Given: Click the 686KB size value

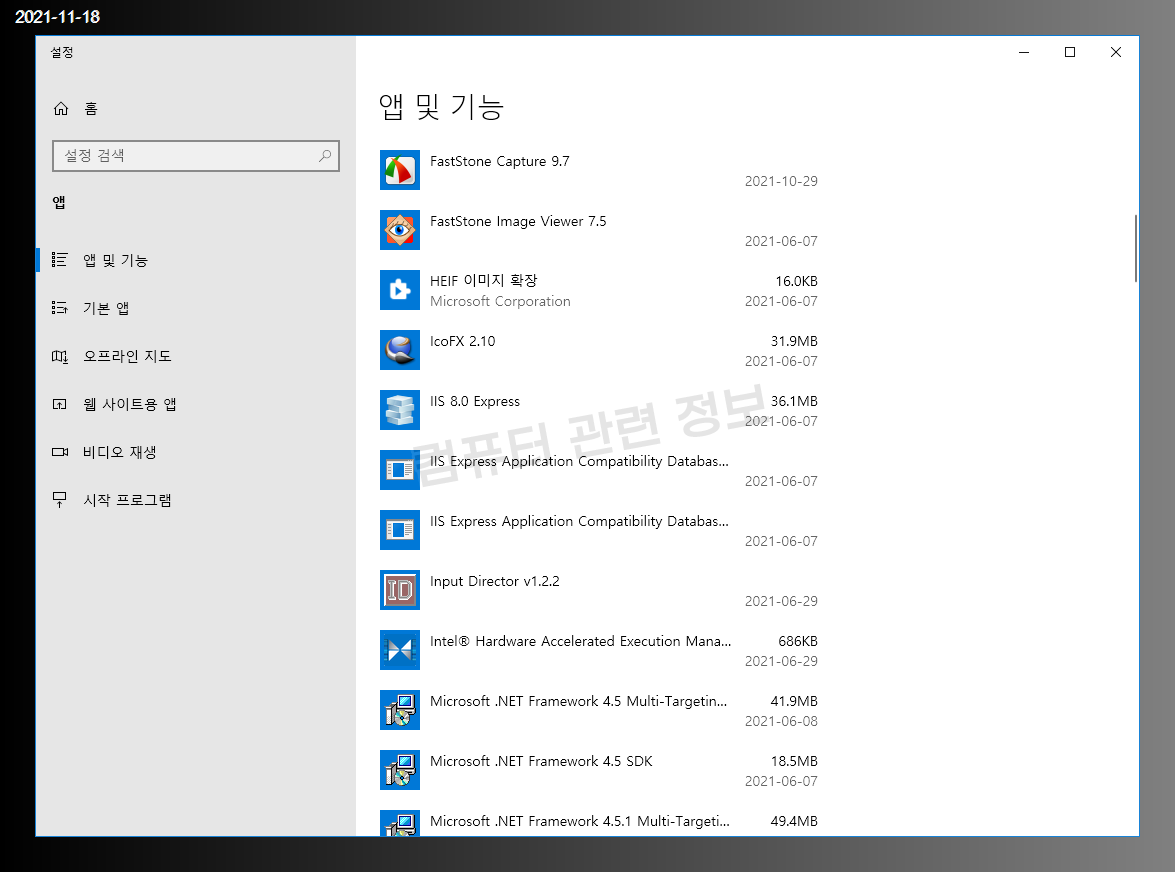Looking at the screenshot, I should [x=798, y=641].
